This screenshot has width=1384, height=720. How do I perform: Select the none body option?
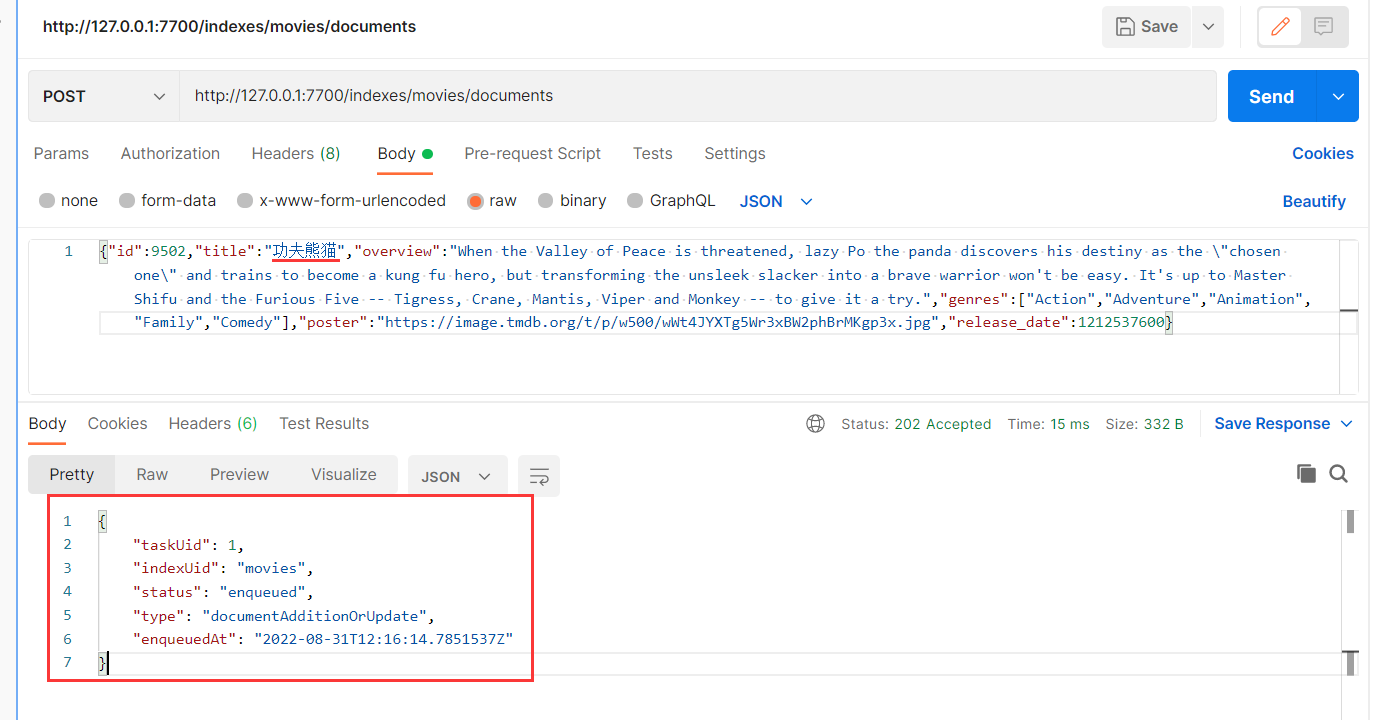pyautogui.click(x=68, y=201)
